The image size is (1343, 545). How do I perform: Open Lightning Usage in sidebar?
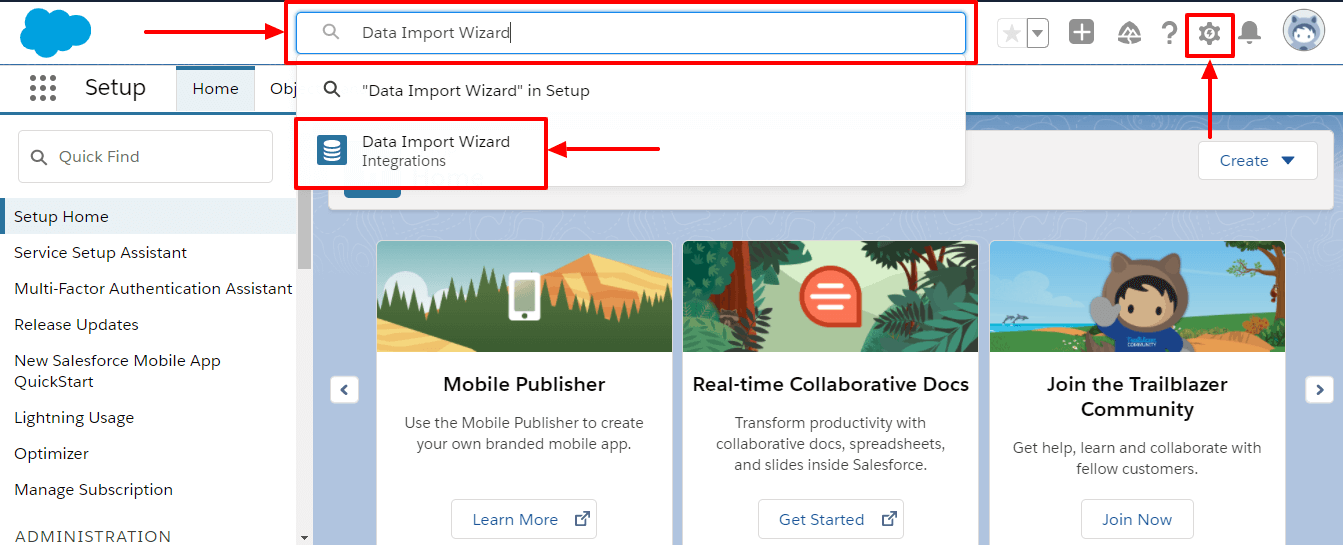coord(74,418)
